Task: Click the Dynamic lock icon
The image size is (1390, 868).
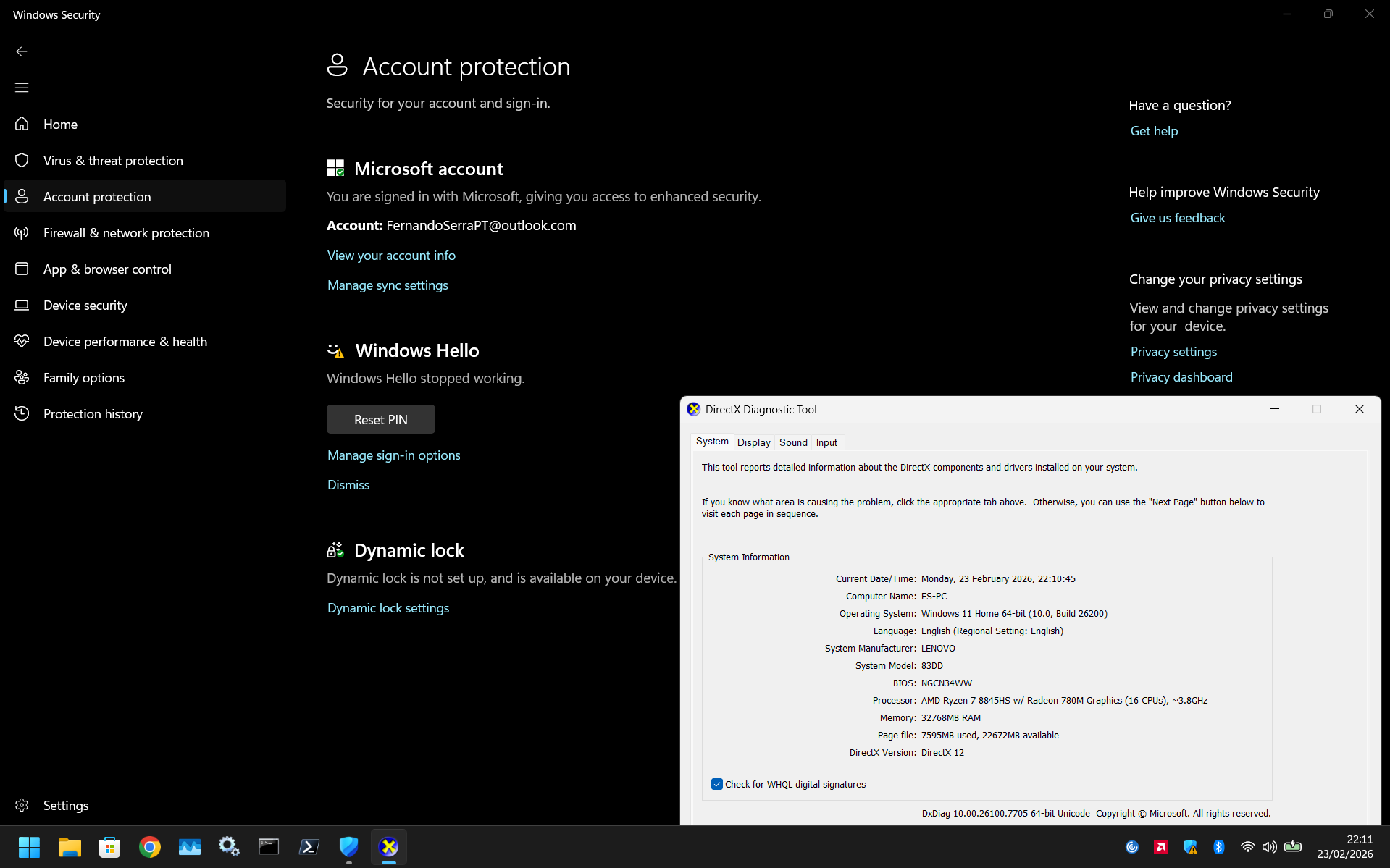Action: coord(335,550)
